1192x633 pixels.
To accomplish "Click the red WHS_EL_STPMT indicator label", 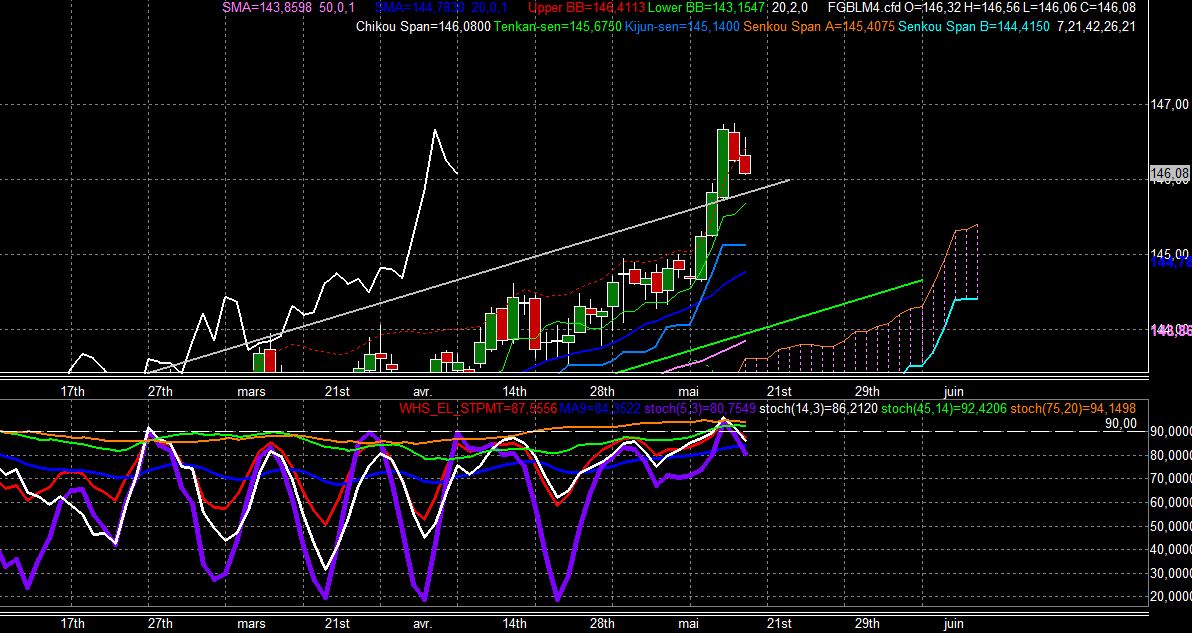I will coord(478,409).
